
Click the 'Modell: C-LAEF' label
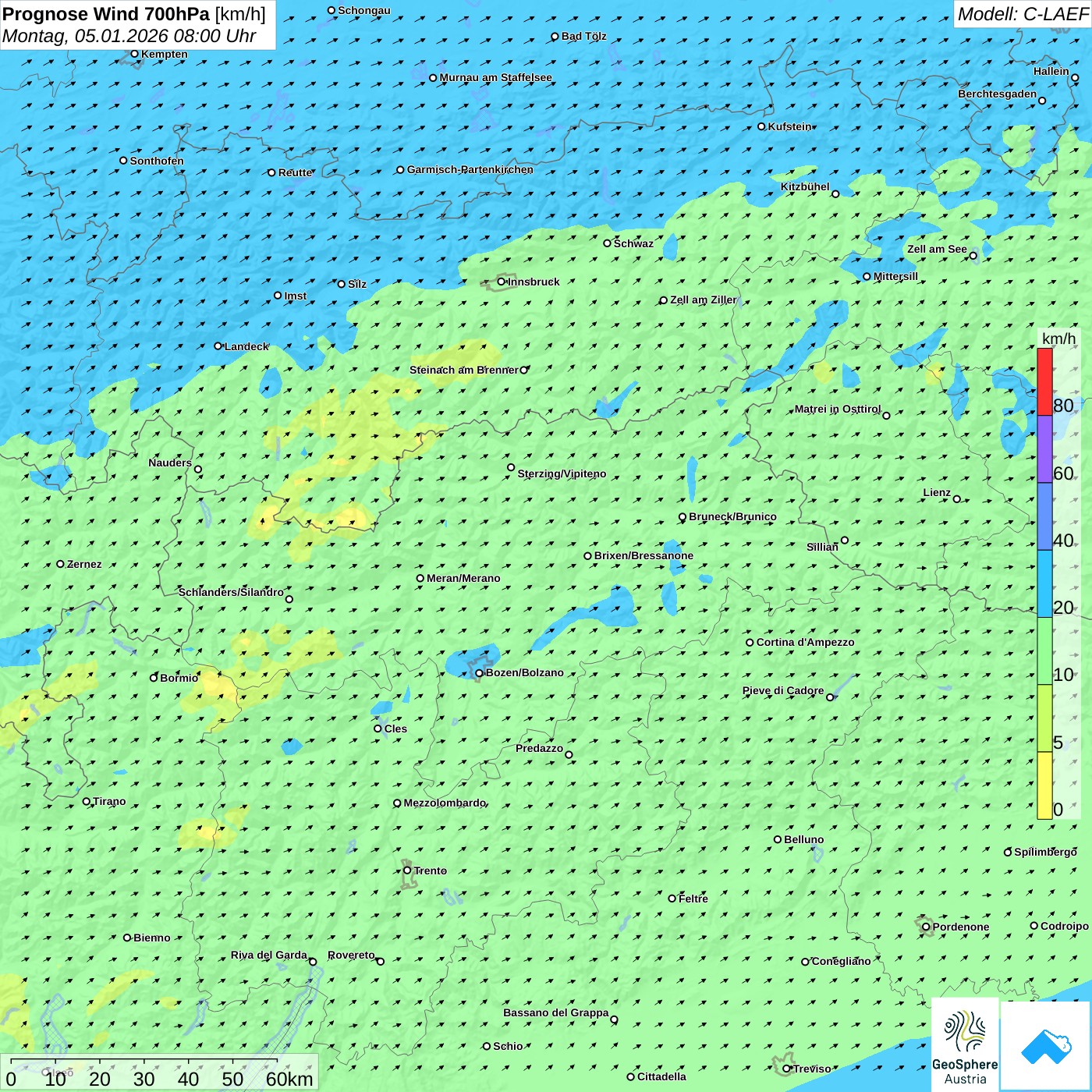(1022, 14)
